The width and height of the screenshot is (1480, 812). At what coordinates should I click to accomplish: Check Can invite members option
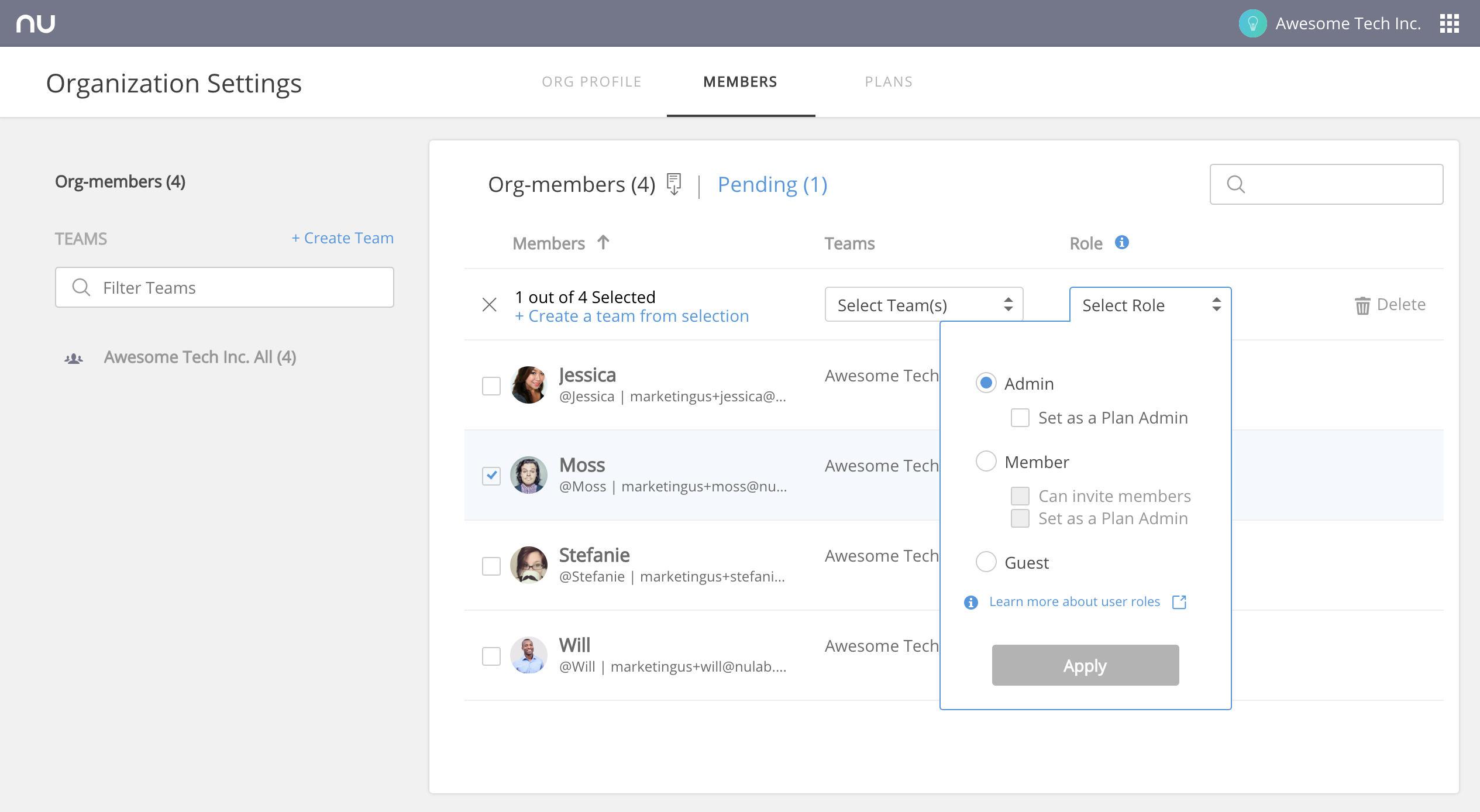point(1020,496)
